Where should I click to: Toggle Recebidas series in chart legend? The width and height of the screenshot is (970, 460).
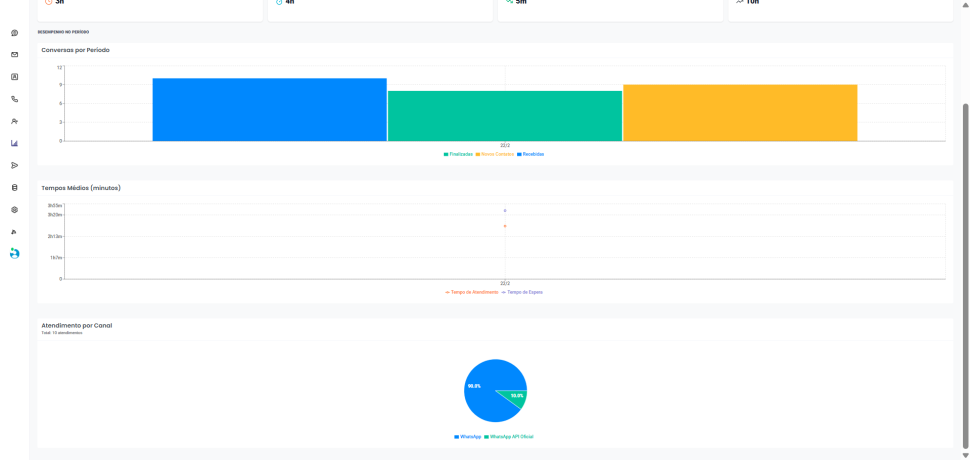(x=531, y=154)
